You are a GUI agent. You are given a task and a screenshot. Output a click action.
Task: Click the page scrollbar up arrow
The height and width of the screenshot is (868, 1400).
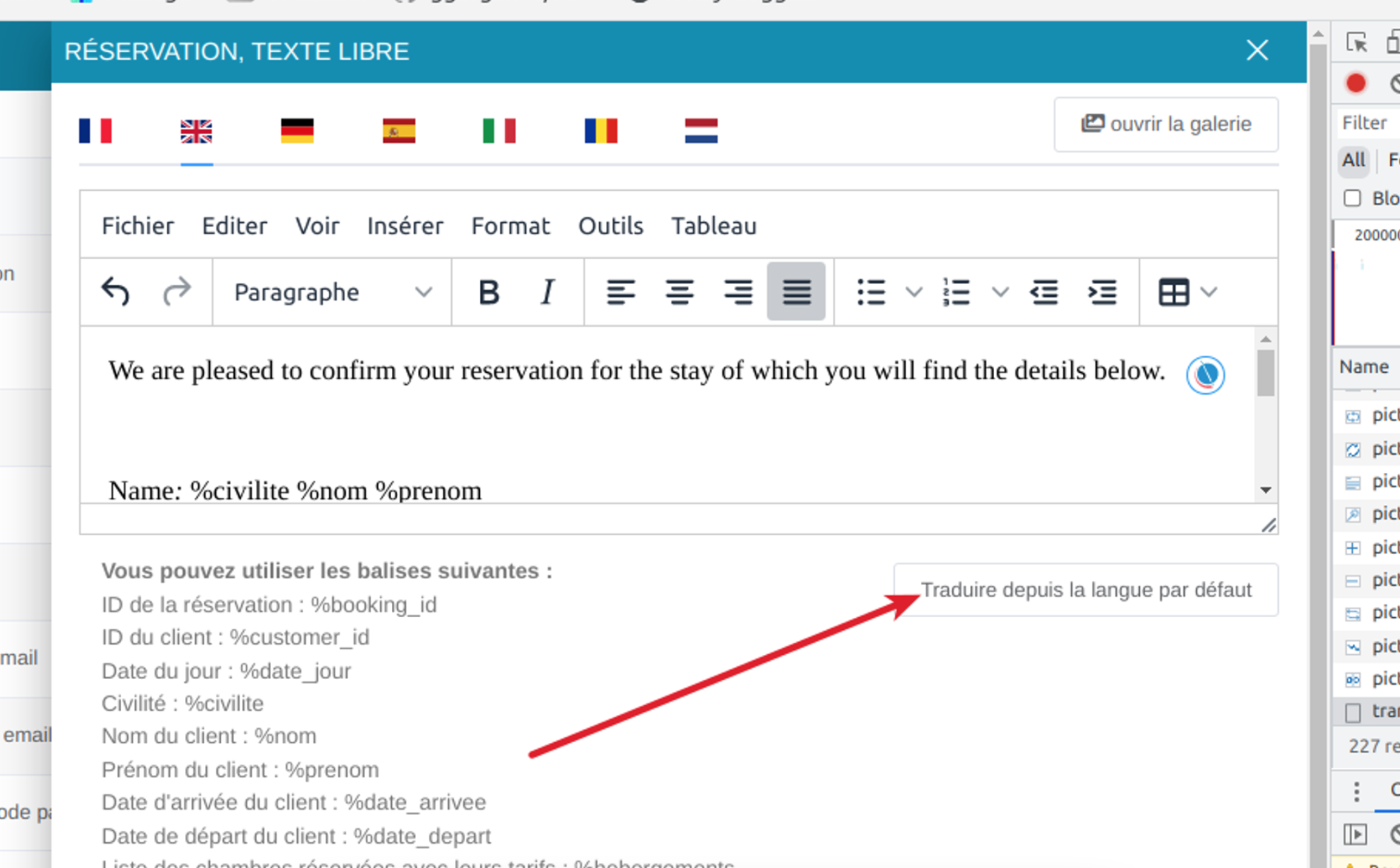1318,34
